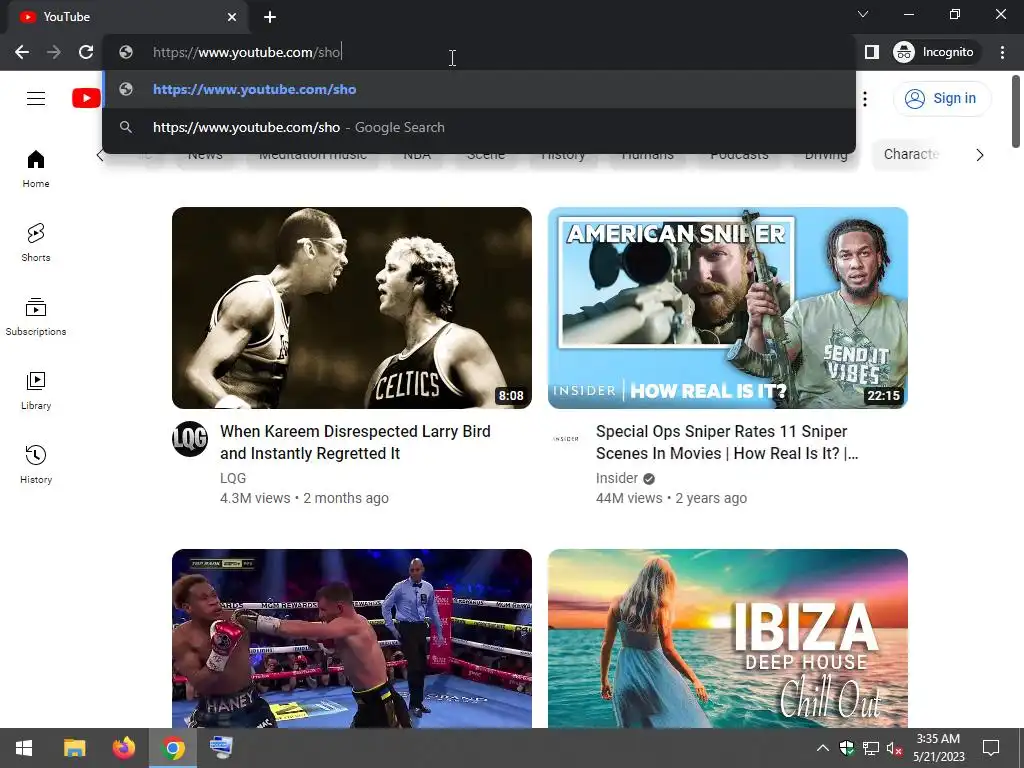Open Chrome side panel icon
Image resolution: width=1024 pixels, height=768 pixels.
[872, 52]
